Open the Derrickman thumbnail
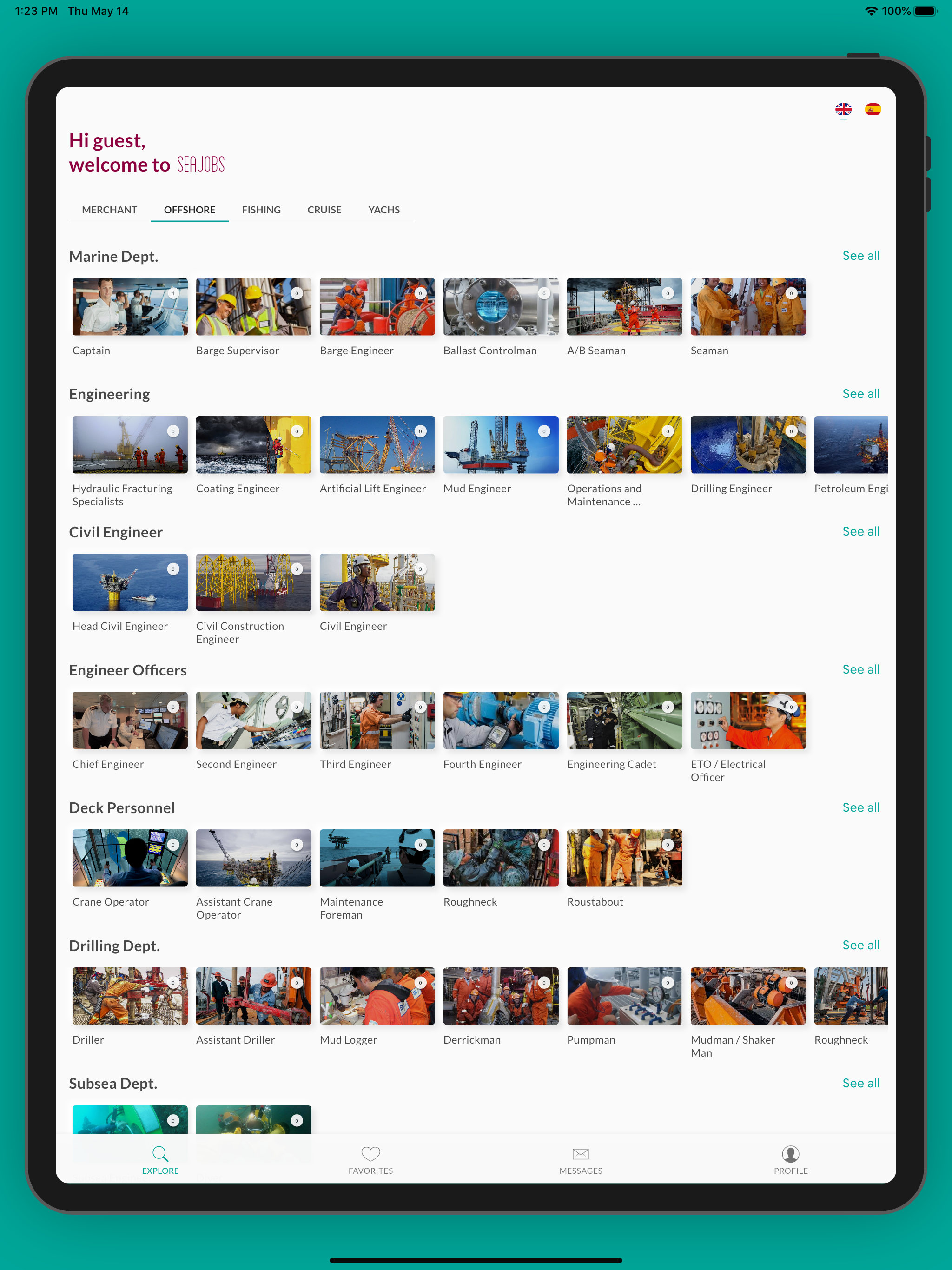952x1270 pixels. click(x=501, y=996)
